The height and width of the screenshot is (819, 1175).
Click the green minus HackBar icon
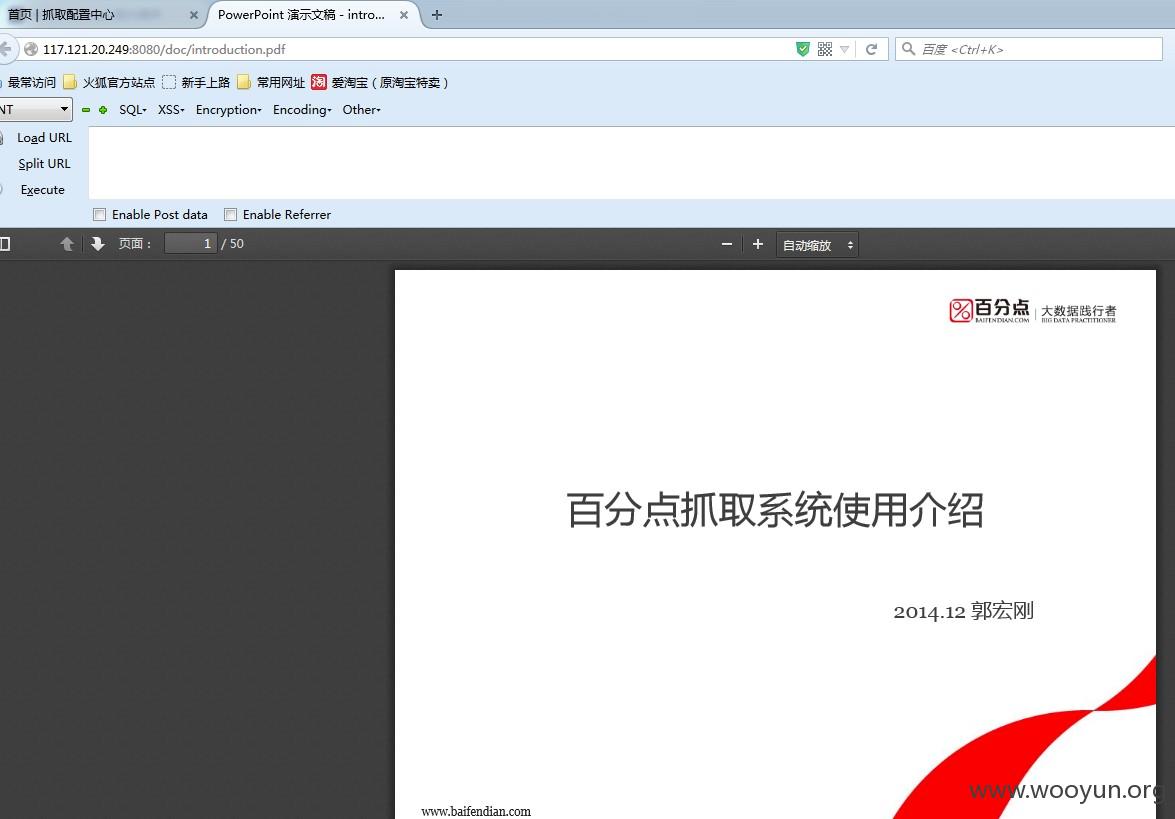point(86,110)
